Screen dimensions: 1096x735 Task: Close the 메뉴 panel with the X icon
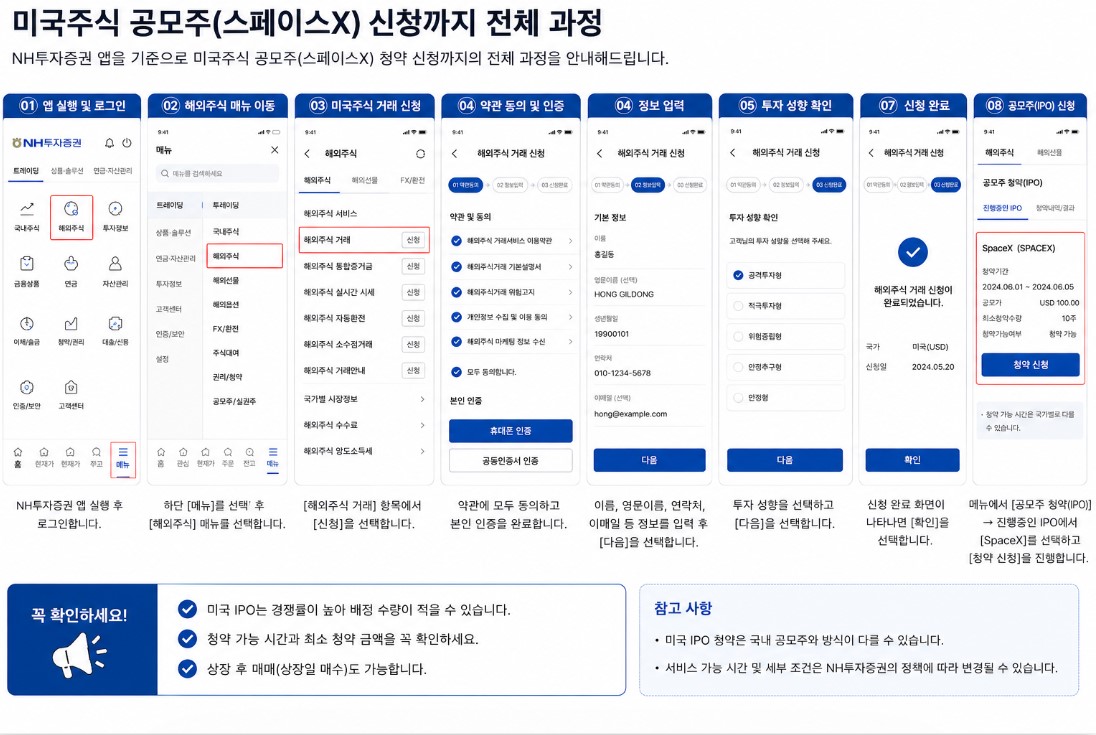(x=275, y=150)
